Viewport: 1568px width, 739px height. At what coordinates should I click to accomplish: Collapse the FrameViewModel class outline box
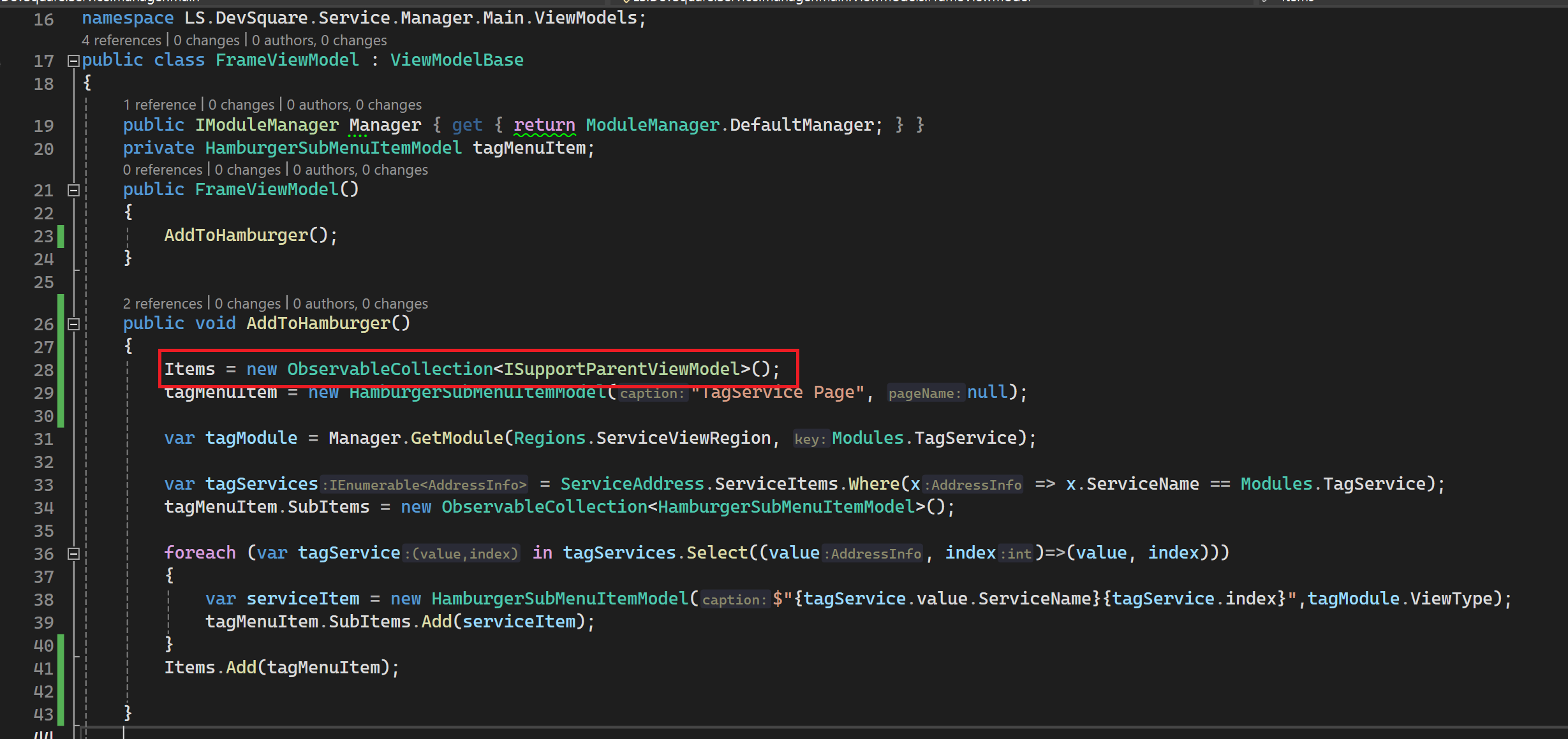[x=73, y=61]
